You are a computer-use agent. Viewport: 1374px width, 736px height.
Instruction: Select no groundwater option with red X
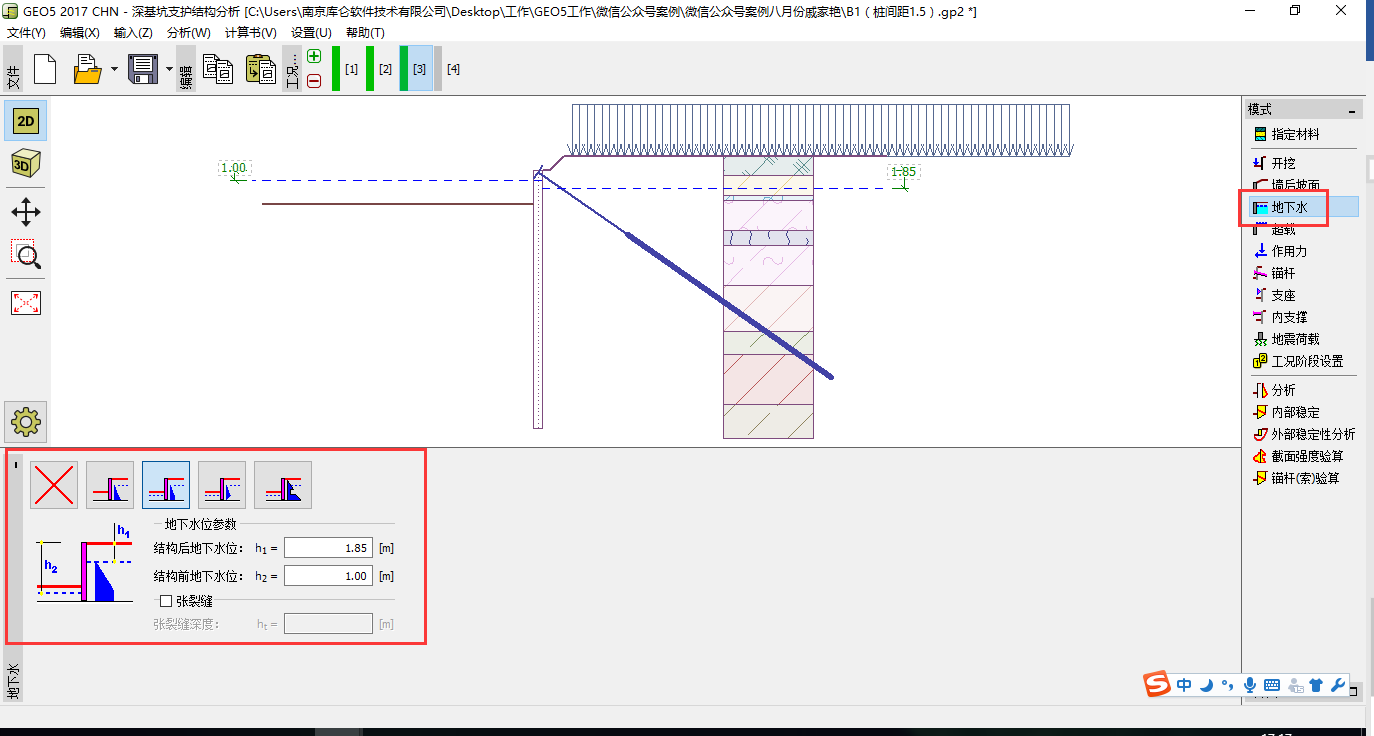(54, 486)
